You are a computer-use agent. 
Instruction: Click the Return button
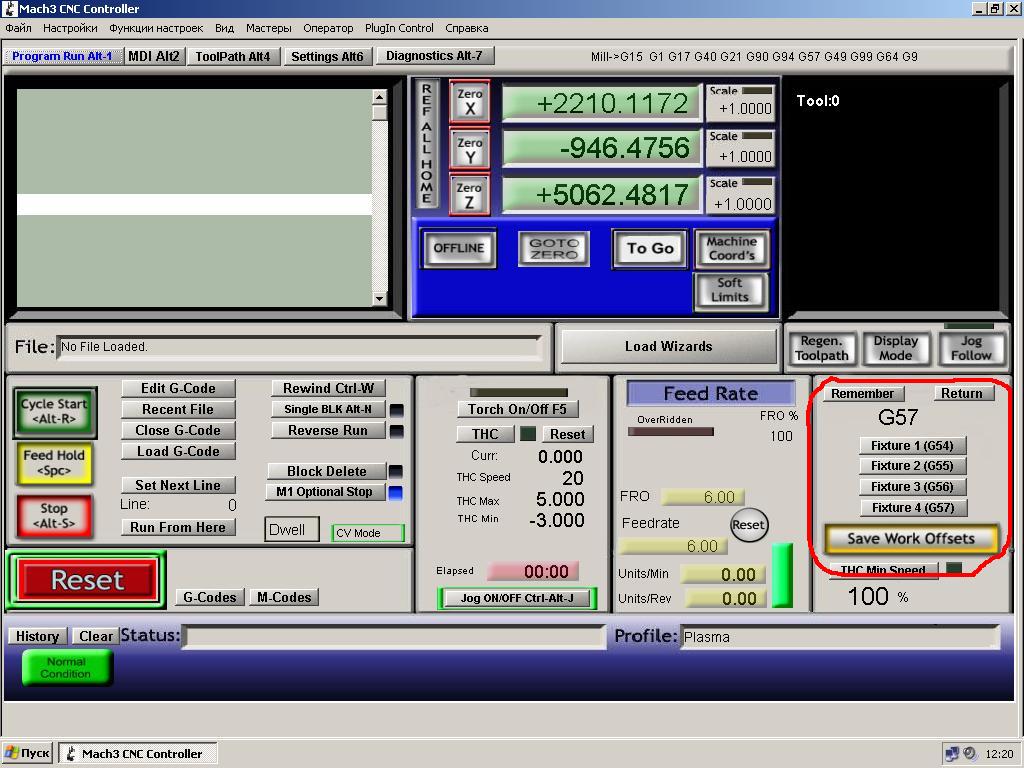pos(962,393)
